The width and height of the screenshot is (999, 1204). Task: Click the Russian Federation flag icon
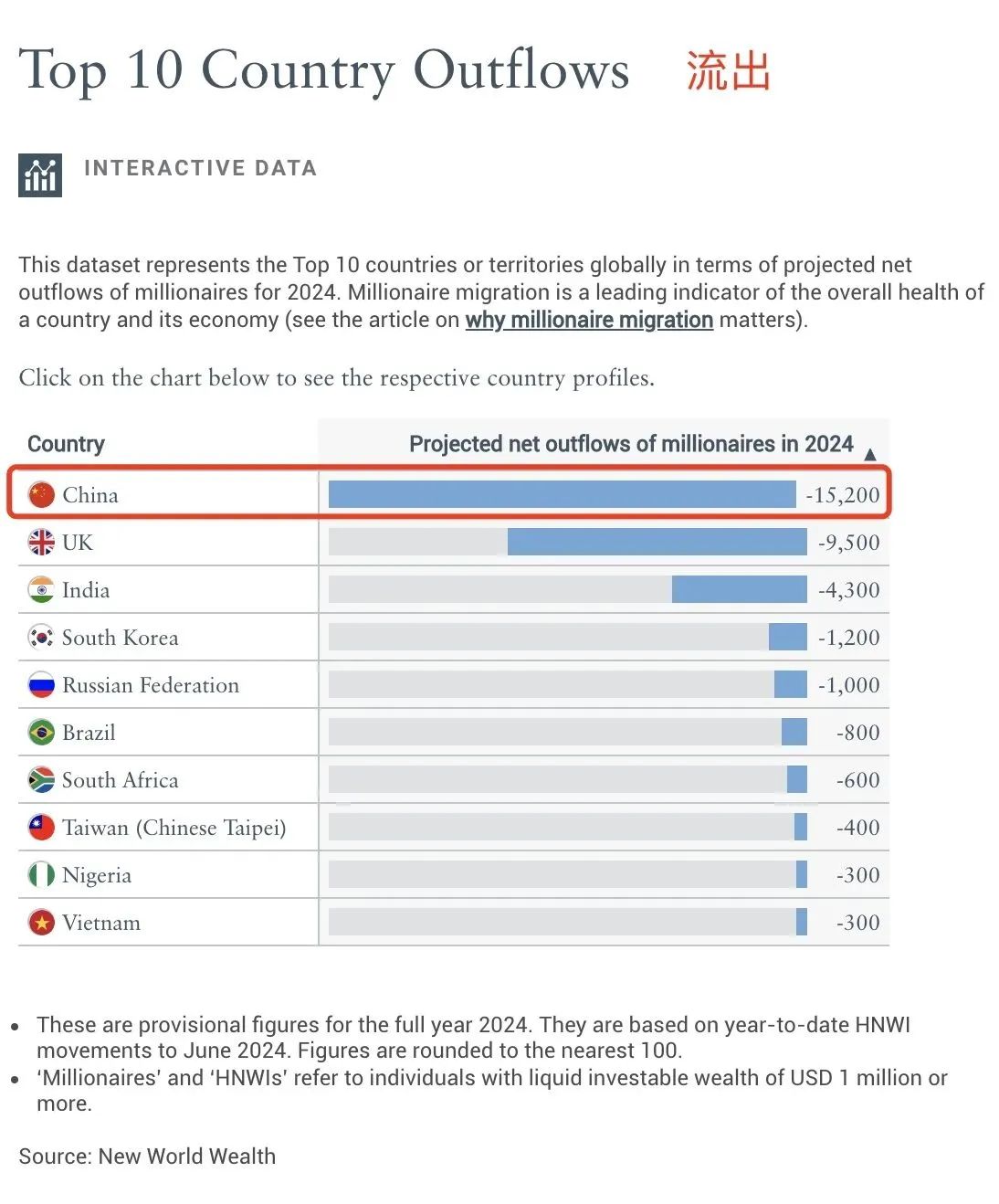(41, 685)
